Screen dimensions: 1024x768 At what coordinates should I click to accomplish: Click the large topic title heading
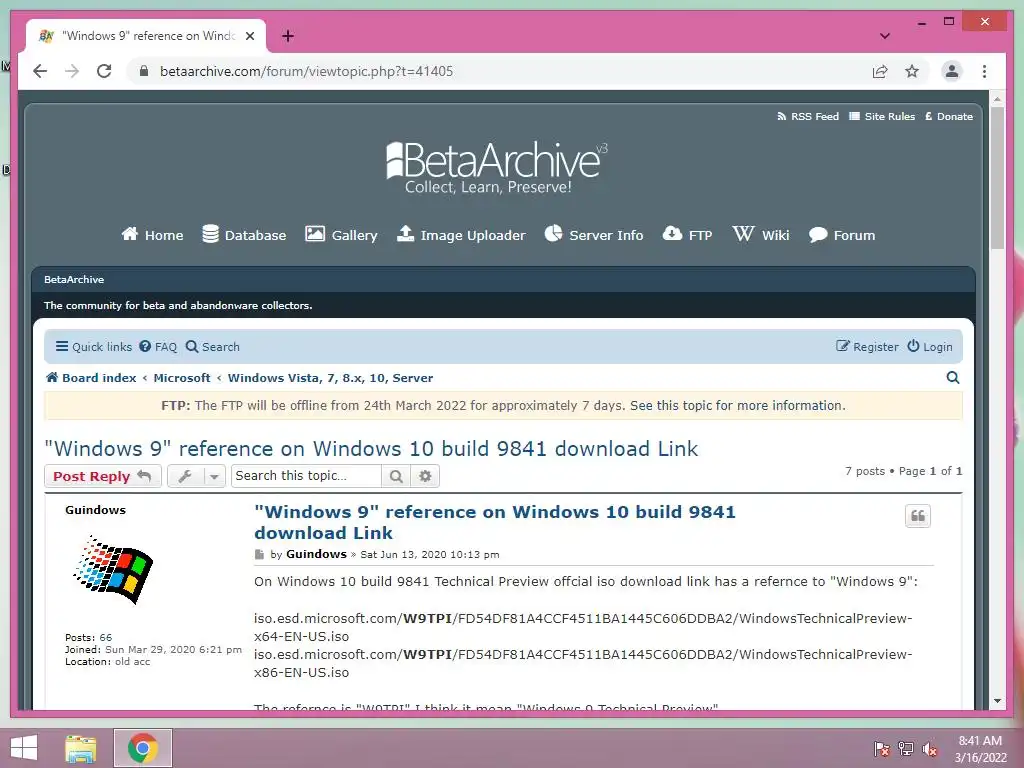[x=371, y=449]
